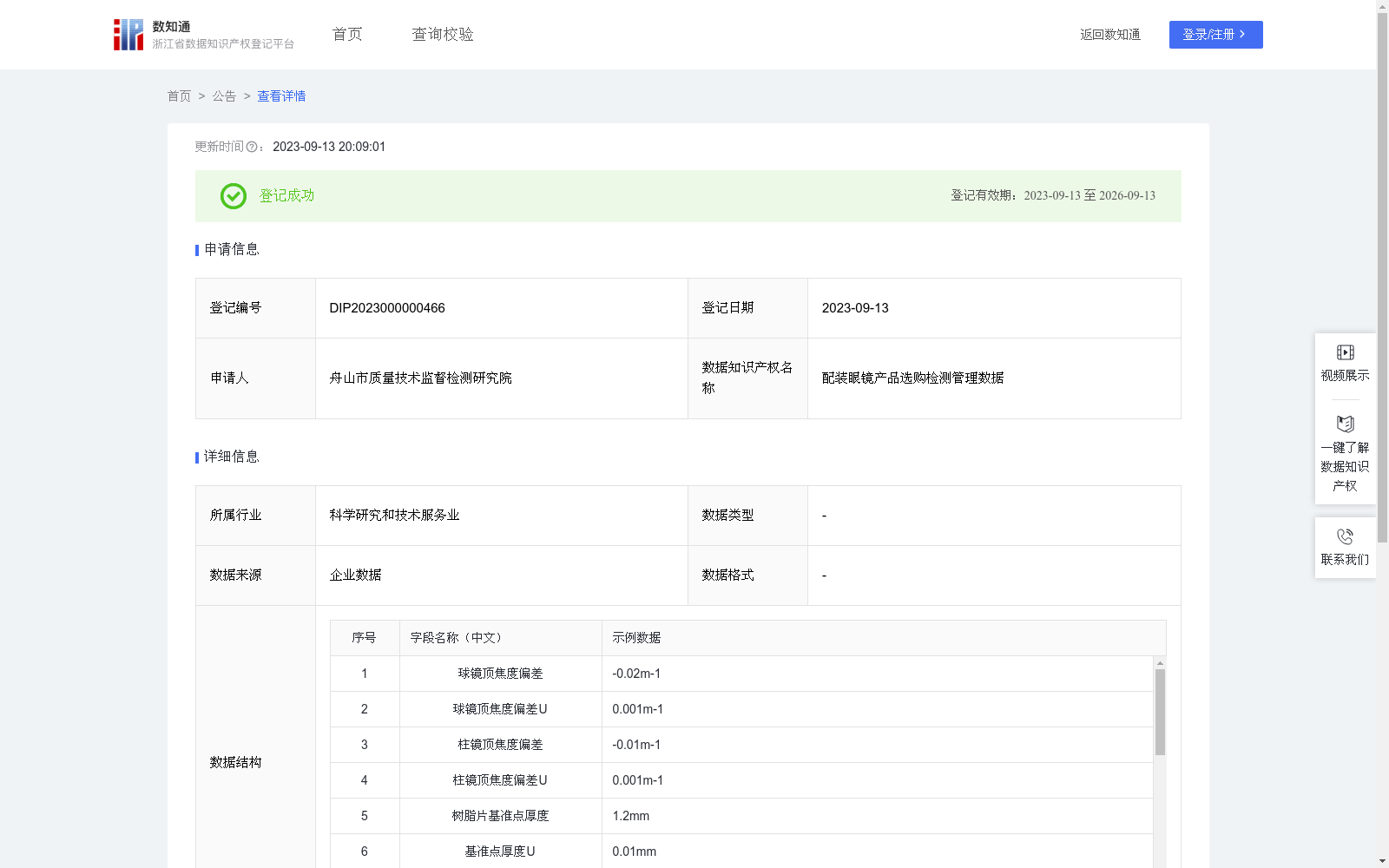Select the industry 科学研究和技术服务业
The image size is (1389, 868).
coord(395,516)
